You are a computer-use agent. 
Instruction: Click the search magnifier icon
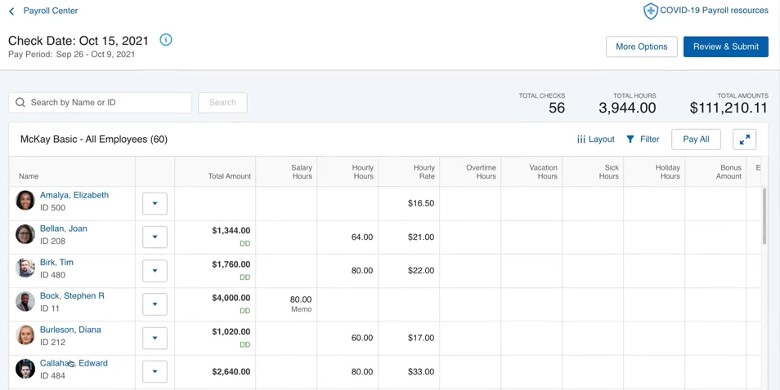[x=20, y=102]
